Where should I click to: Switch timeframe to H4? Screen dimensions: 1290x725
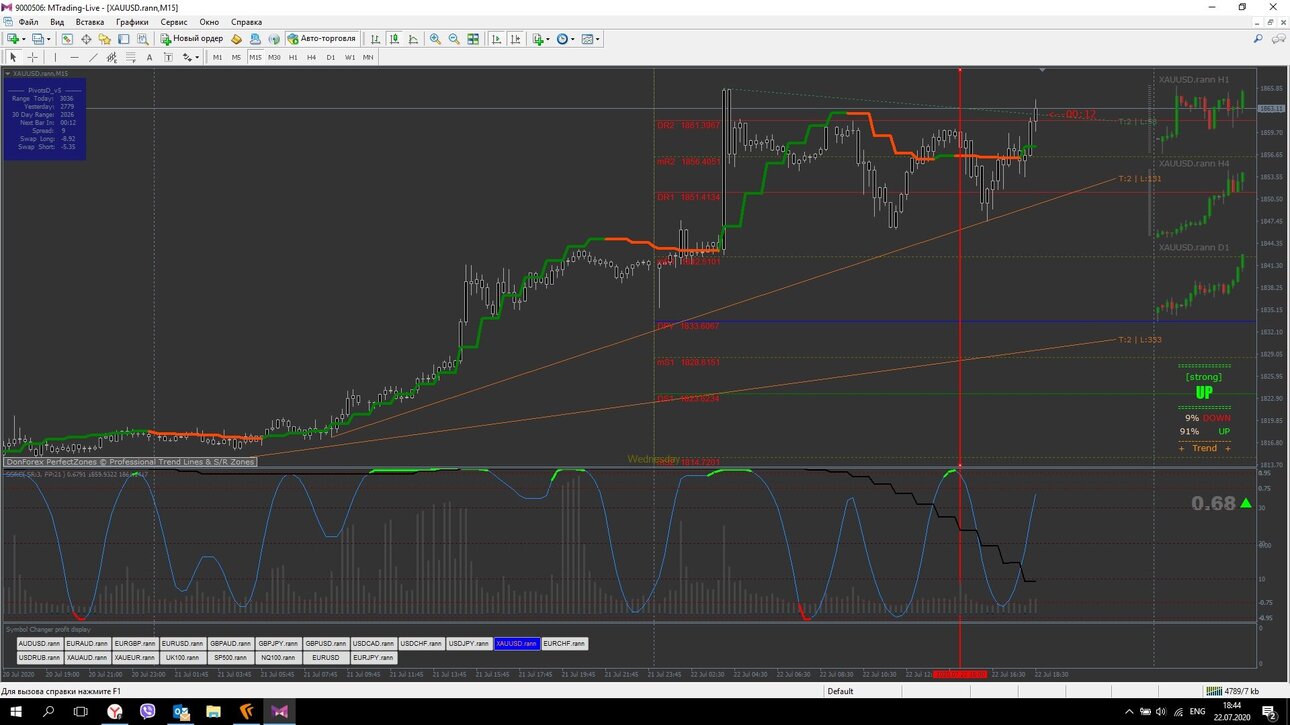coord(312,57)
